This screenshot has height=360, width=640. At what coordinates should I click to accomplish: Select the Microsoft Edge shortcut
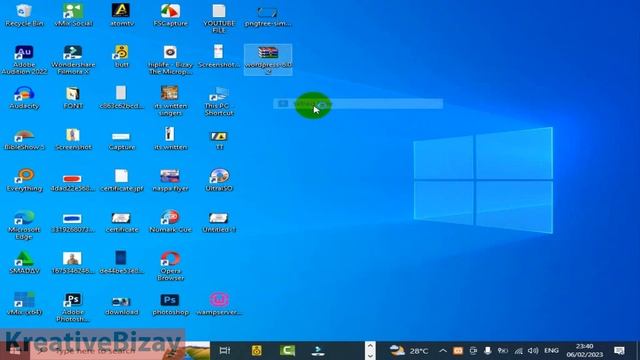[x=24, y=224]
